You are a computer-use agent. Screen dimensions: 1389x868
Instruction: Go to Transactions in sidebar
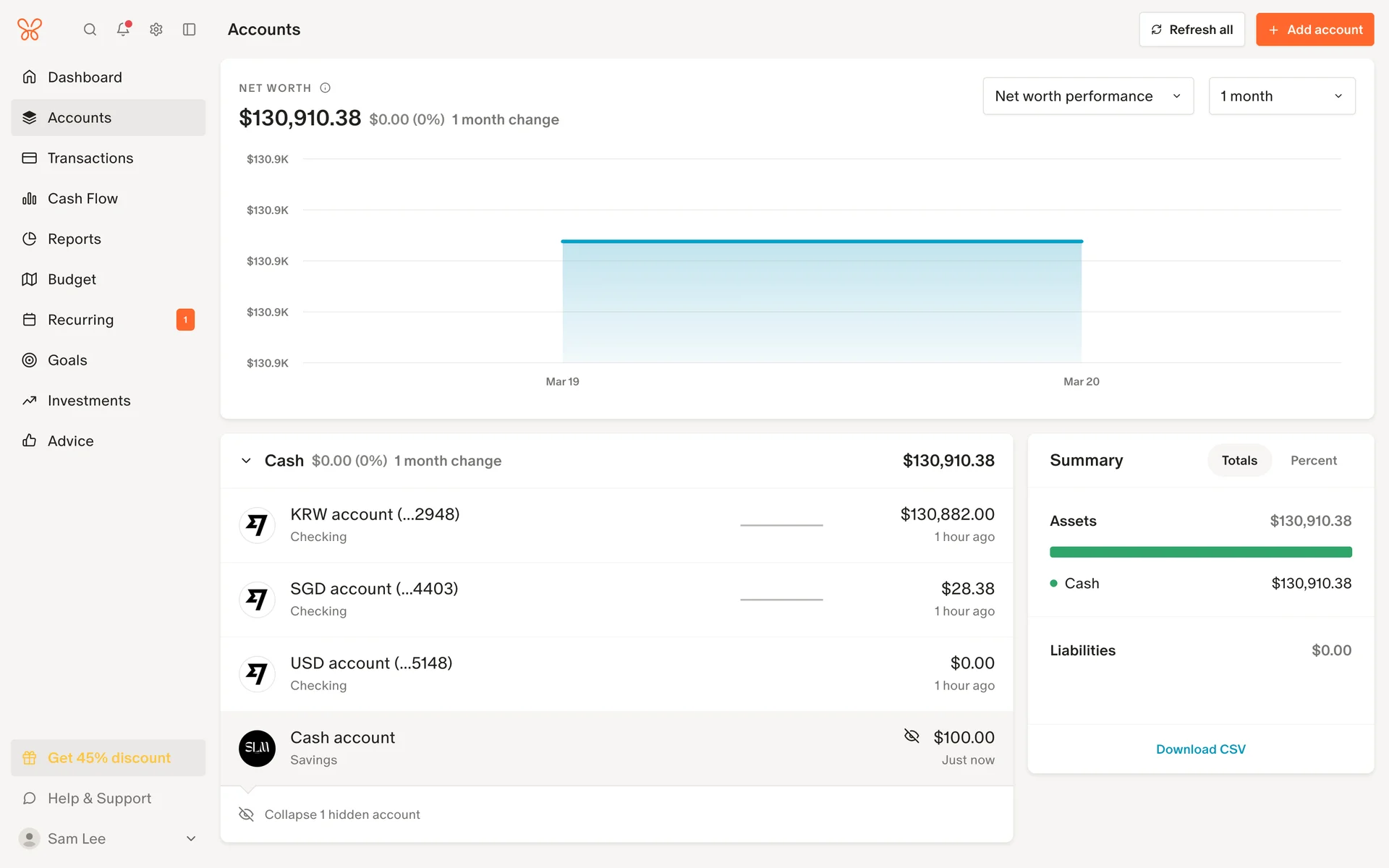point(90,158)
